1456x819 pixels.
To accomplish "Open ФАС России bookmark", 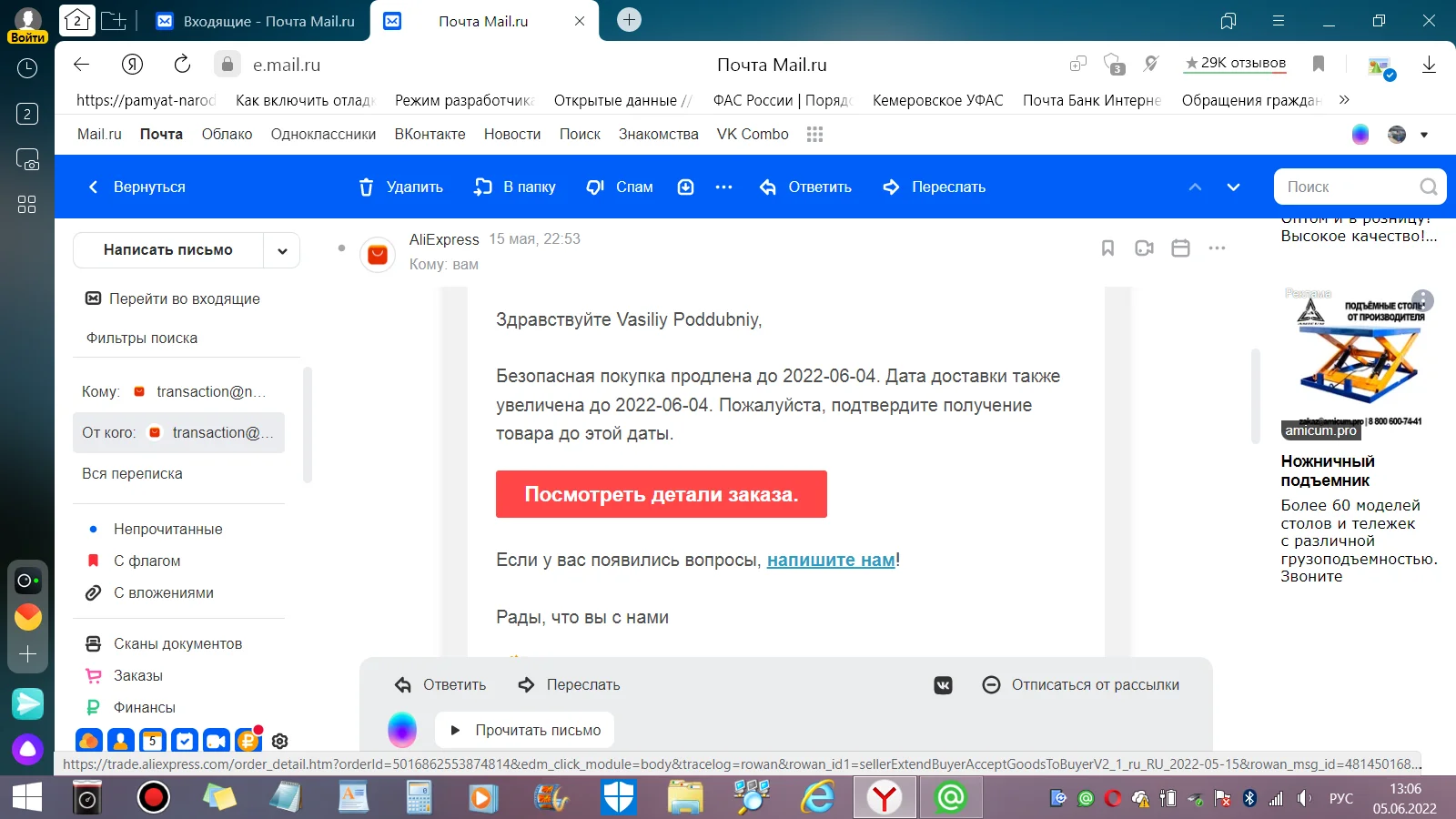I will pyautogui.click(x=783, y=100).
